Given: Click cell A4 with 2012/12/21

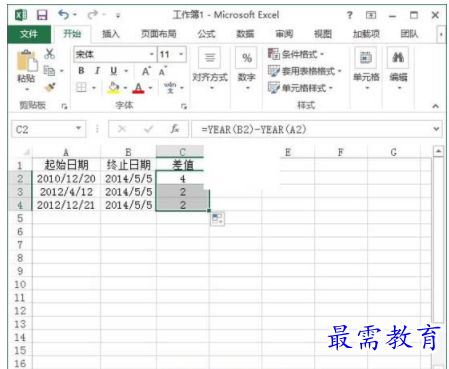Looking at the screenshot, I should [x=66, y=205].
